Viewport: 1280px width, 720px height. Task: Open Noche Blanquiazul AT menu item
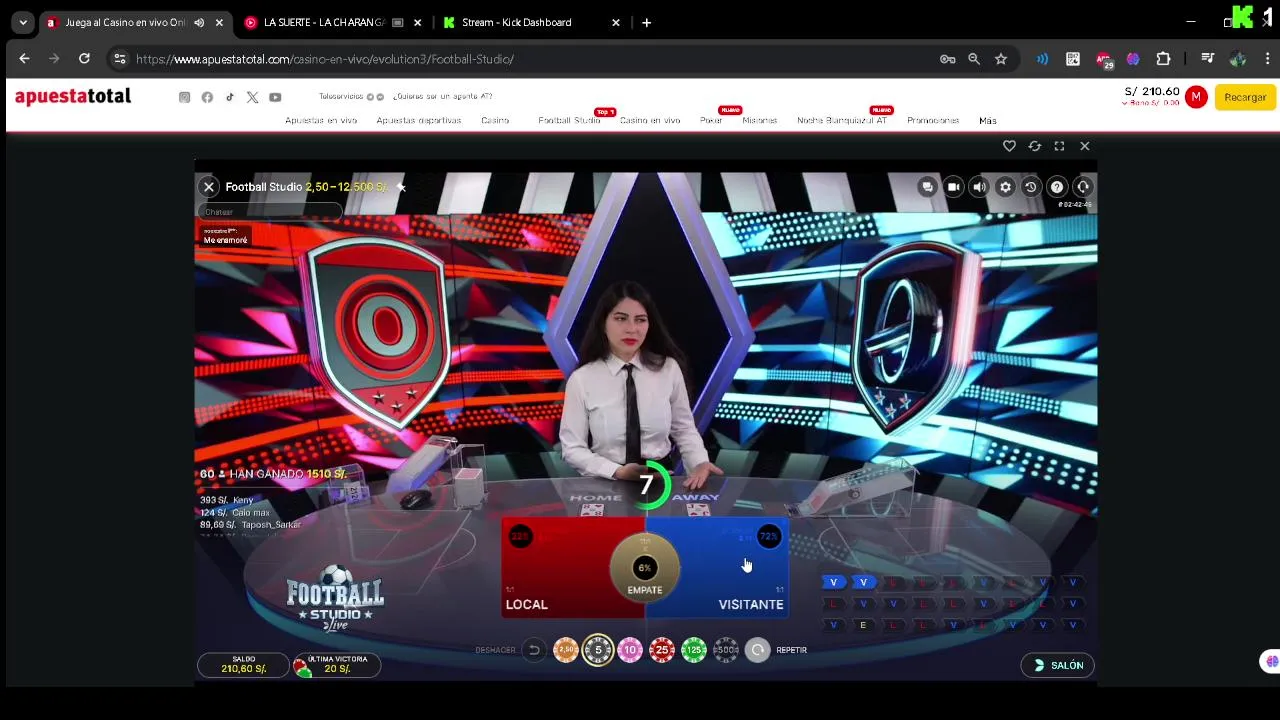842,120
